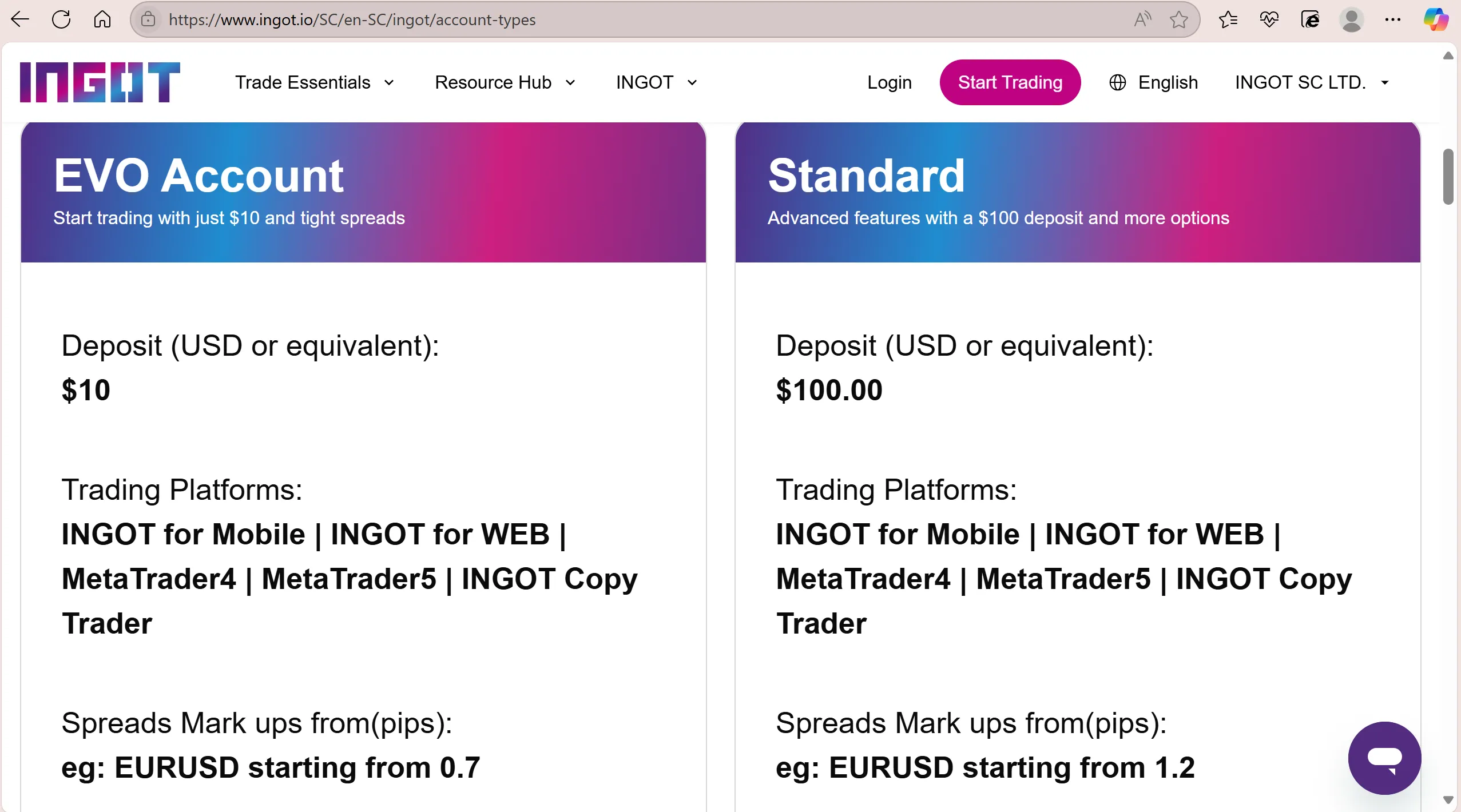Open the read aloud icon

click(1142, 19)
